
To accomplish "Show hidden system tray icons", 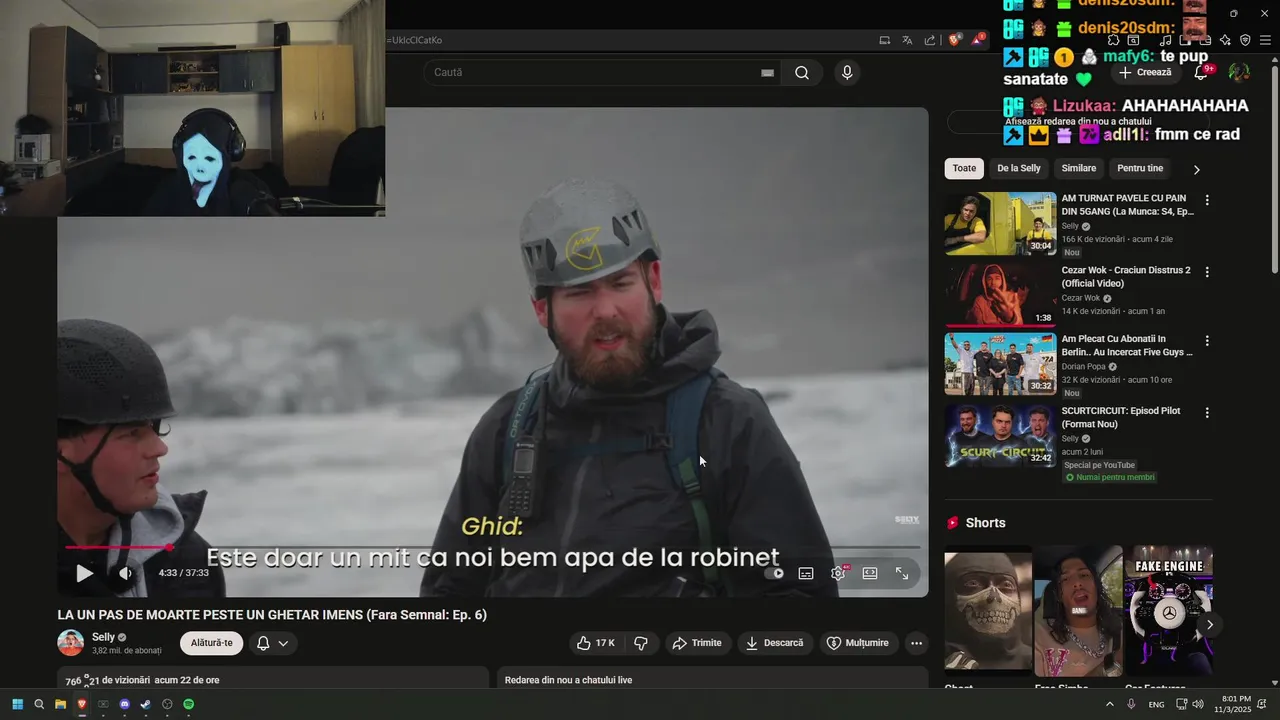I will point(1111,704).
